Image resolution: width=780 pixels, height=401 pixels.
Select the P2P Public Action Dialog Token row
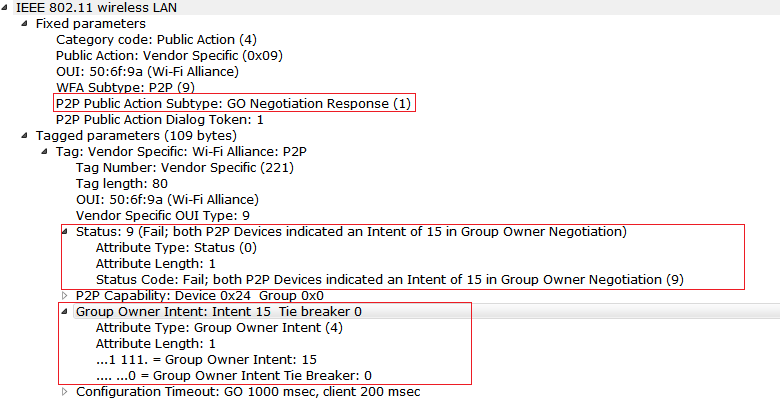(159, 119)
